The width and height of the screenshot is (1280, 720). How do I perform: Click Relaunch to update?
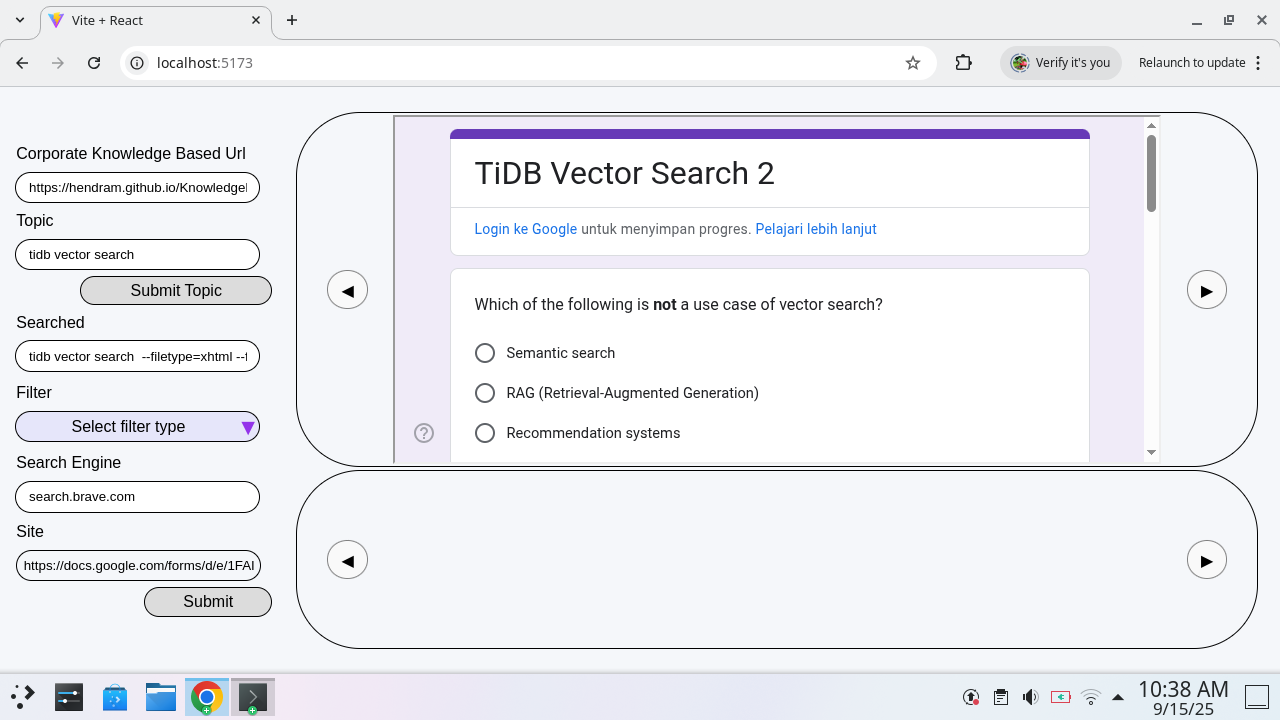click(x=1192, y=63)
